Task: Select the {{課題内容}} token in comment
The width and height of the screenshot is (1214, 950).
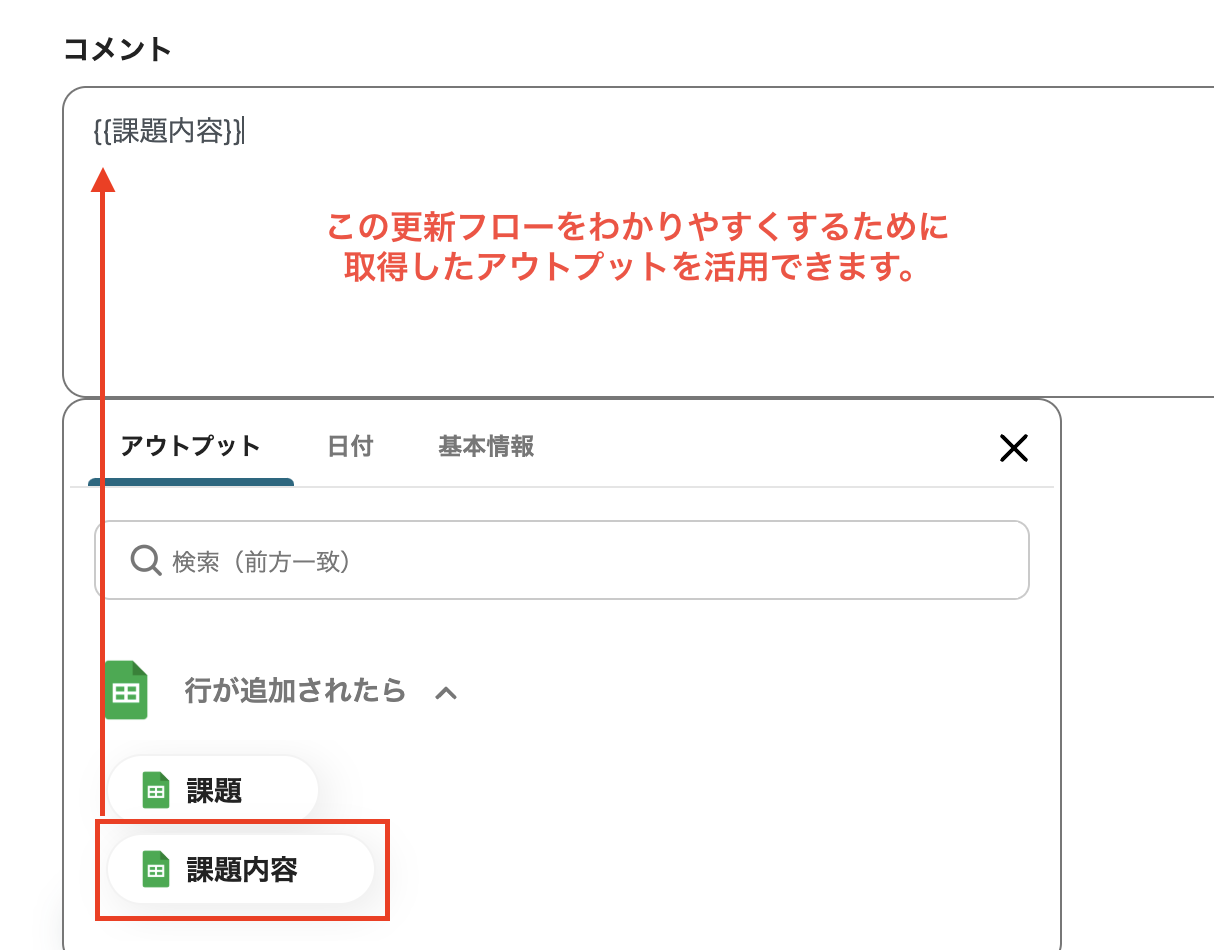Action: click(167, 131)
